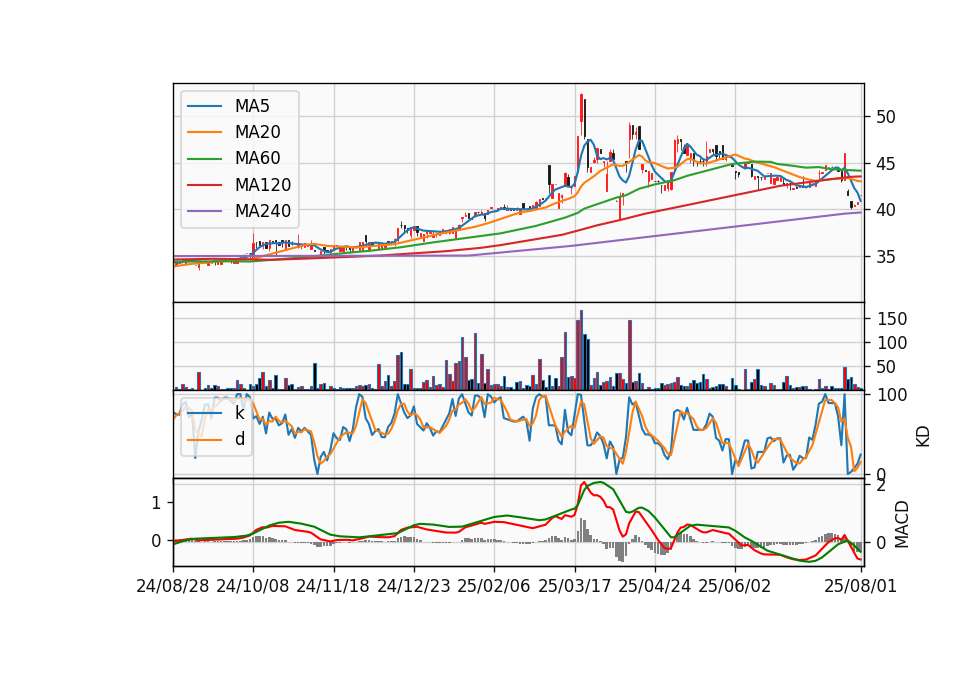Image resolution: width=960 pixels, height=690 pixels.
Task: Click the volume axis value 150
Action: [x=891, y=319]
